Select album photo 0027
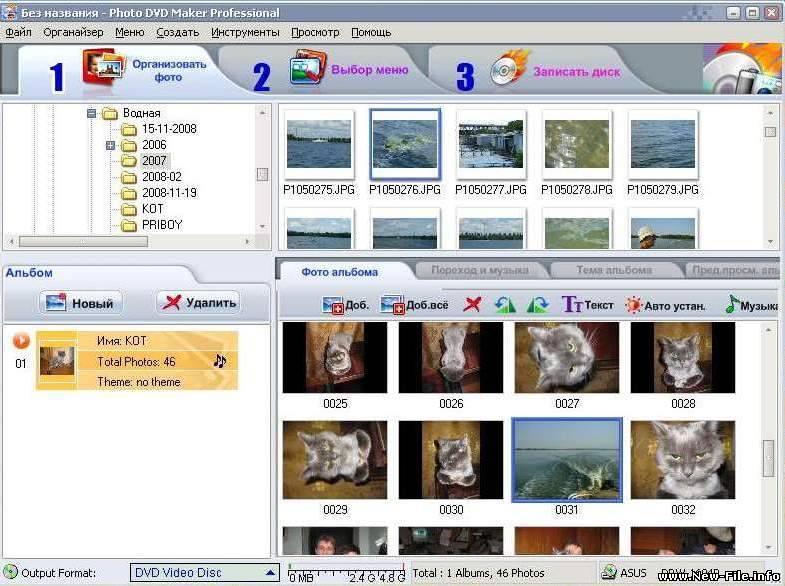This screenshot has height=586, width=785. [567, 357]
